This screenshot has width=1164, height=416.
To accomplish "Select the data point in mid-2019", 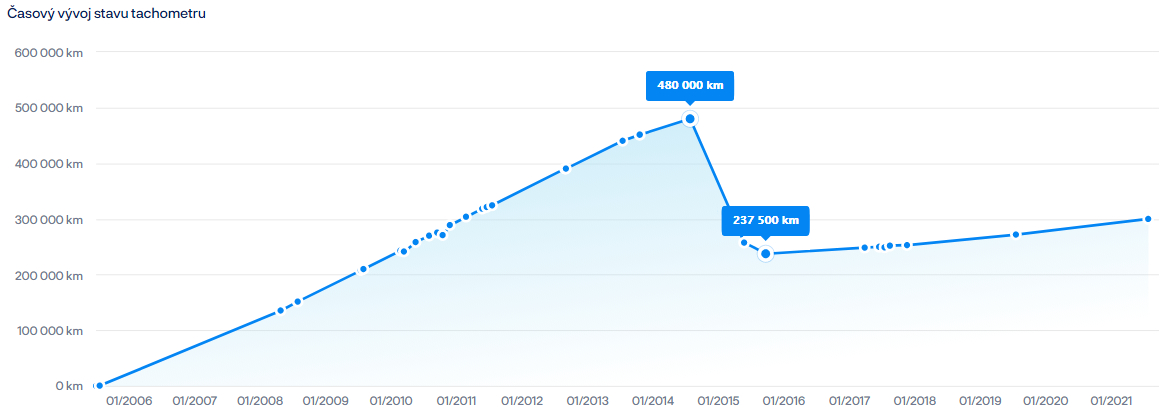I will click(1016, 235).
